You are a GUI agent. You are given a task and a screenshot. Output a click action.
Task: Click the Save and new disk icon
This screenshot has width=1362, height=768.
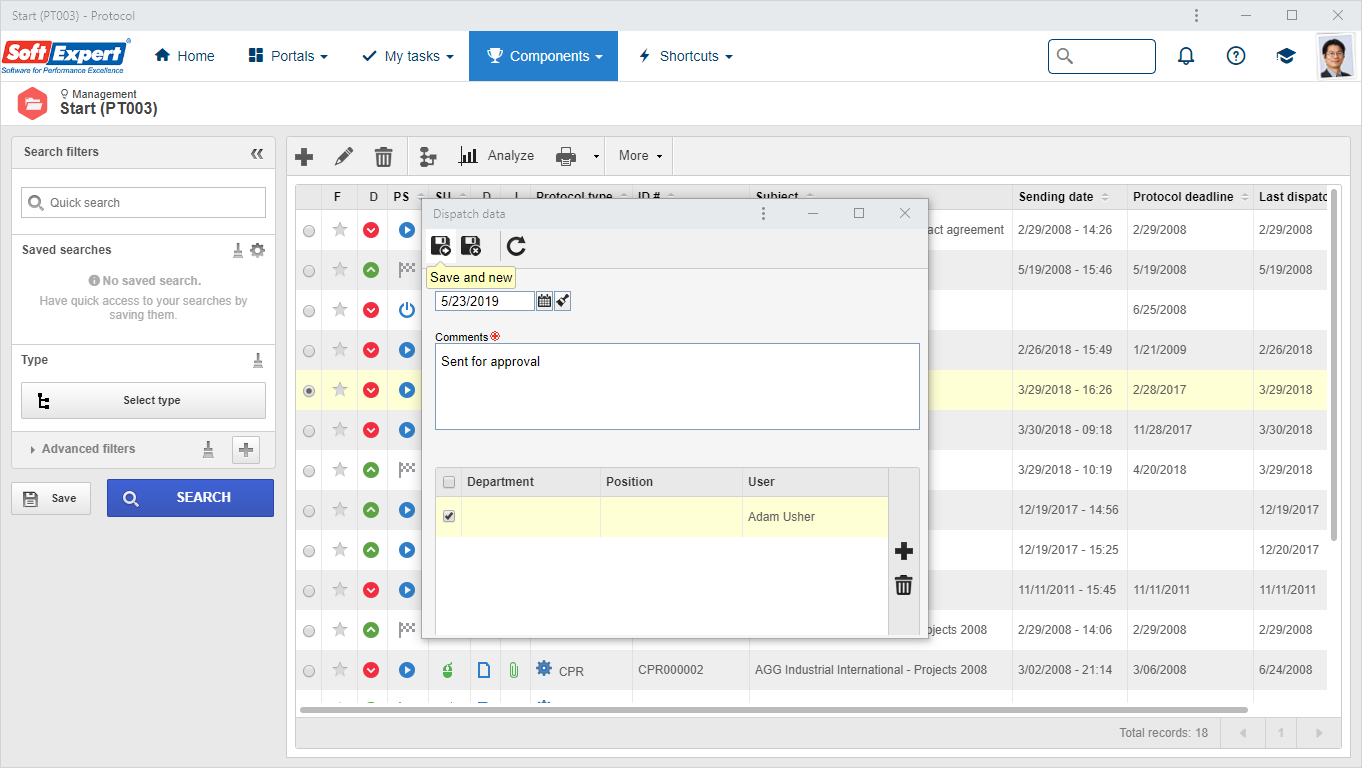pyautogui.click(x=440, y=246)
